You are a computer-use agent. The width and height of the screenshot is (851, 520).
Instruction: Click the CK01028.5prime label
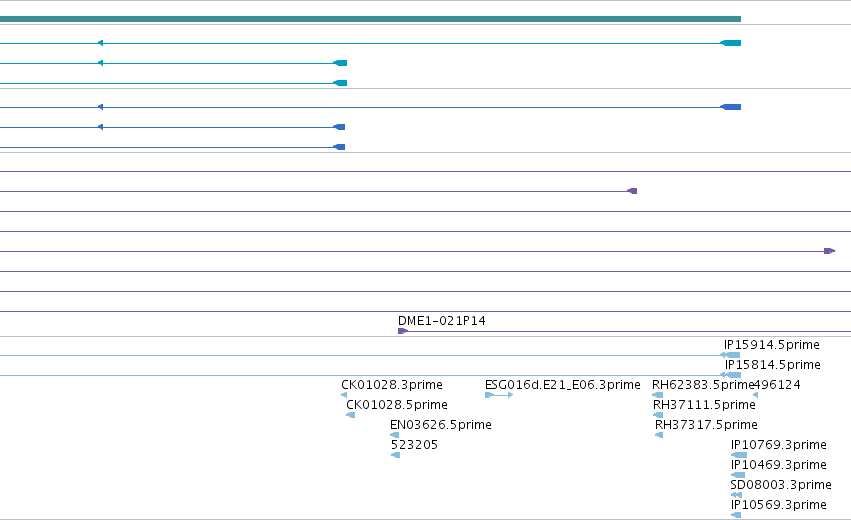click(x=397, y=405)
